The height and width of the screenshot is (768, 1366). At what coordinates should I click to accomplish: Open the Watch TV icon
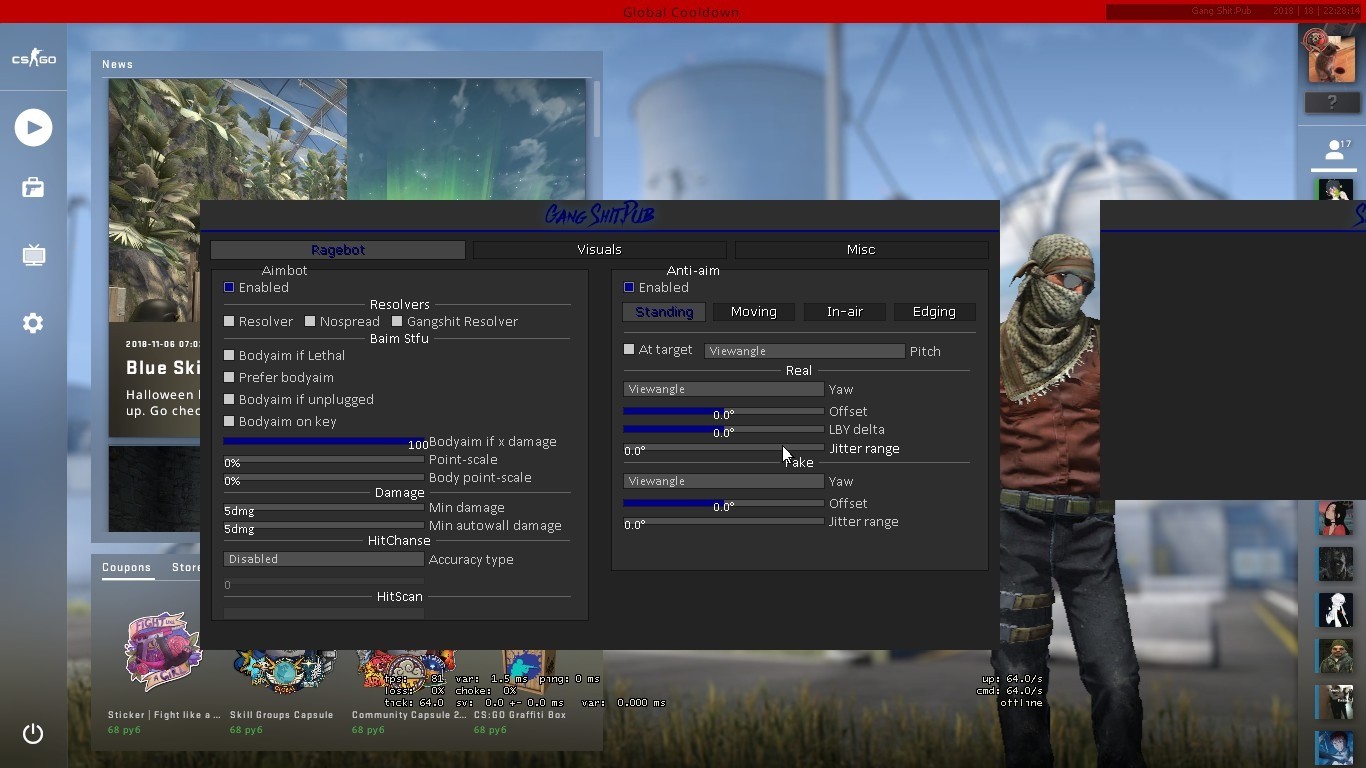[33, 256]
